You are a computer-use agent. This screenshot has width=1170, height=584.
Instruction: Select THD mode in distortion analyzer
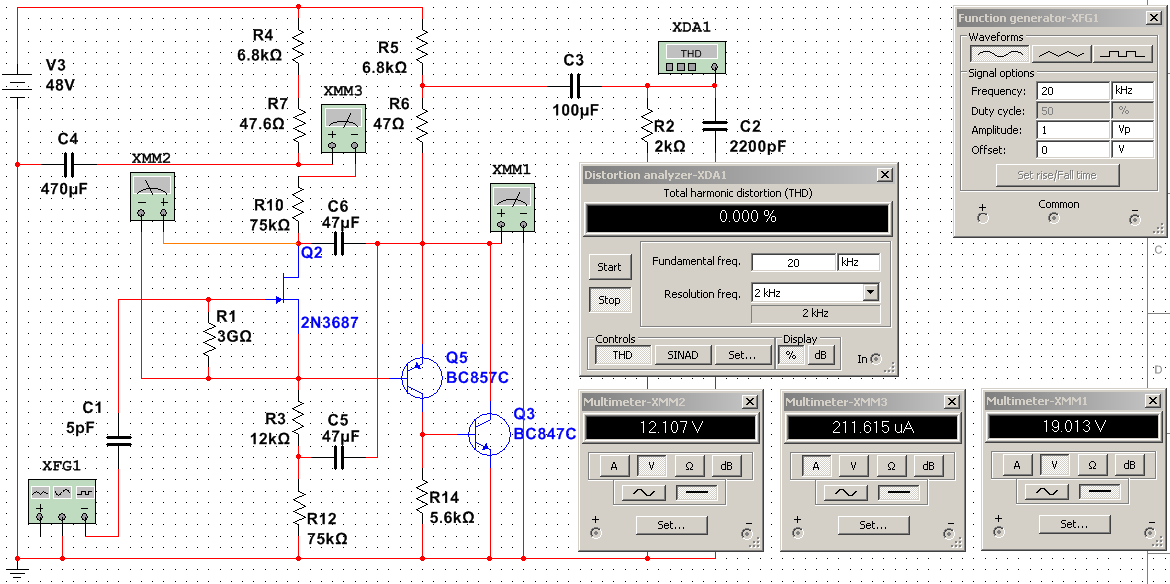point(622,355)
